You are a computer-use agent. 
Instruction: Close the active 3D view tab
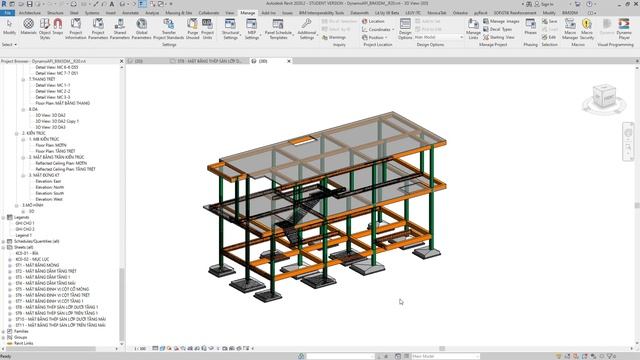click(289, 61)
